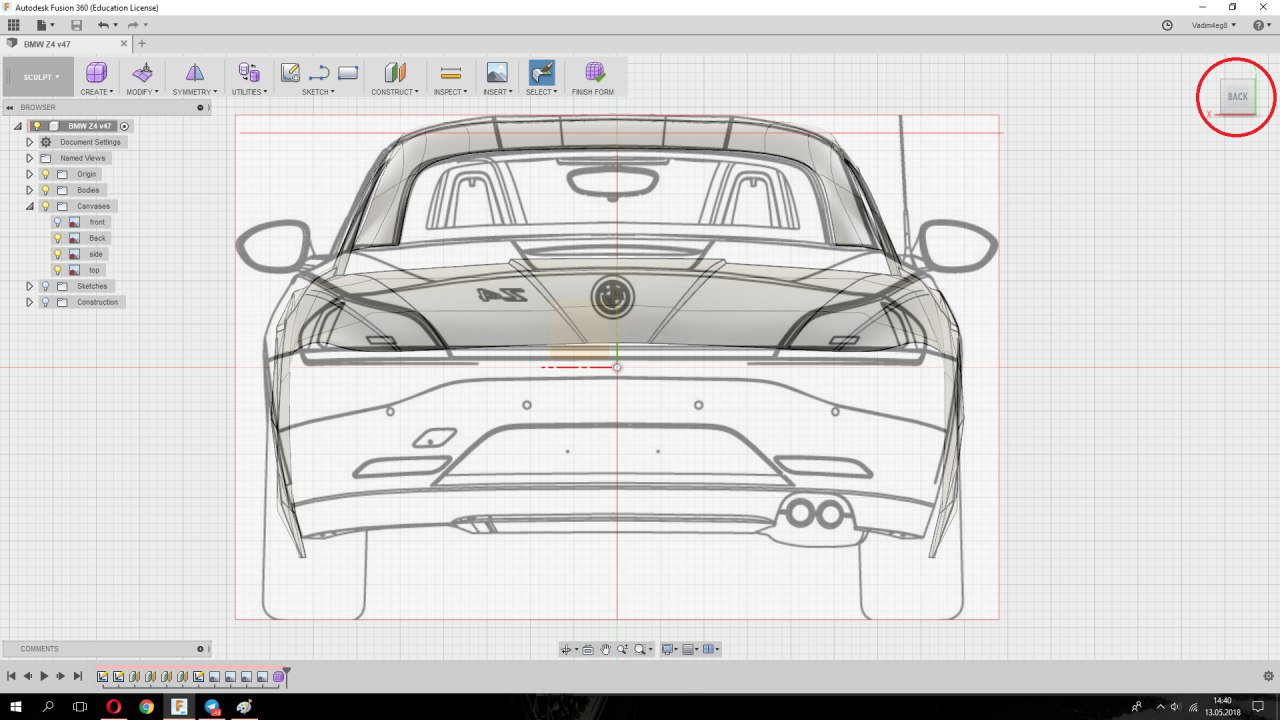The width and height of the screenshot is (1280, 720).
Task: Close the BMW Z4 v47 document tab
Action: click(x=125, y=44)
